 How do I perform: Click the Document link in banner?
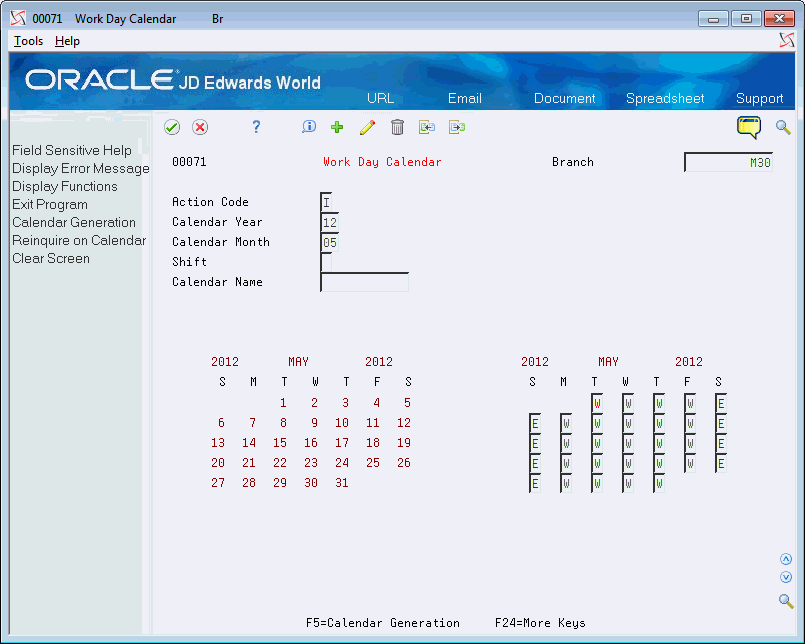(x=564, y=98)
